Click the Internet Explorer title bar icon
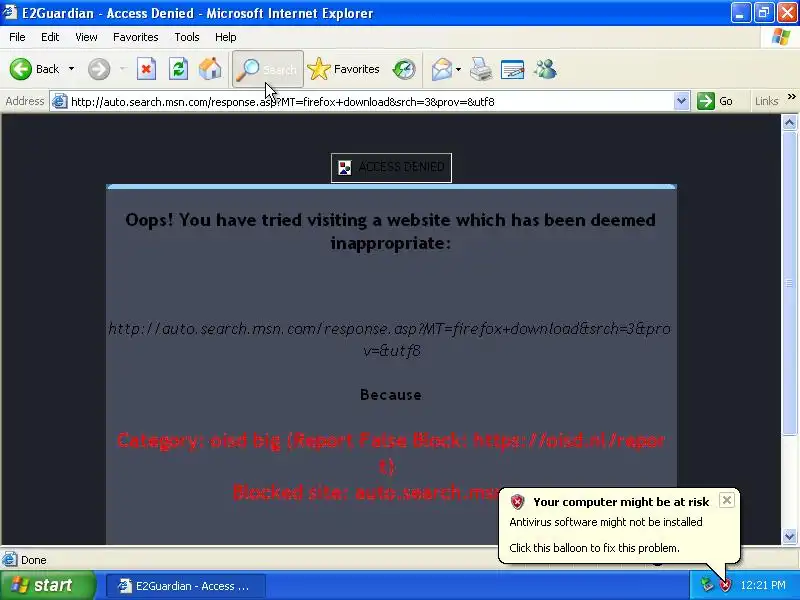 coord(10,12)
